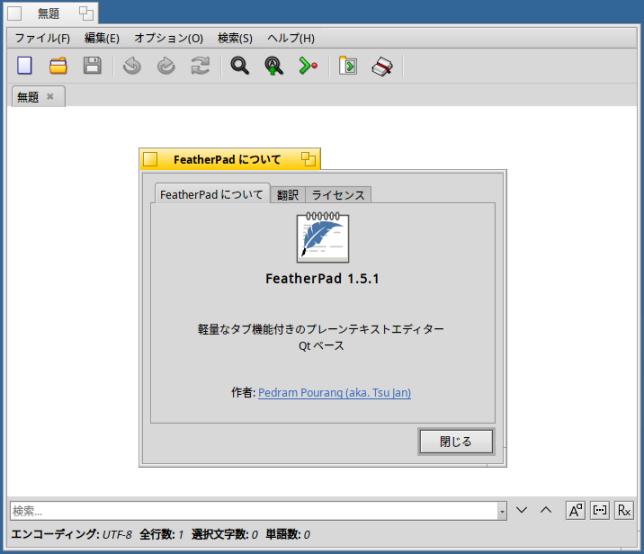
Task: Open the 編集(E) menu
Action: (101, 38)
